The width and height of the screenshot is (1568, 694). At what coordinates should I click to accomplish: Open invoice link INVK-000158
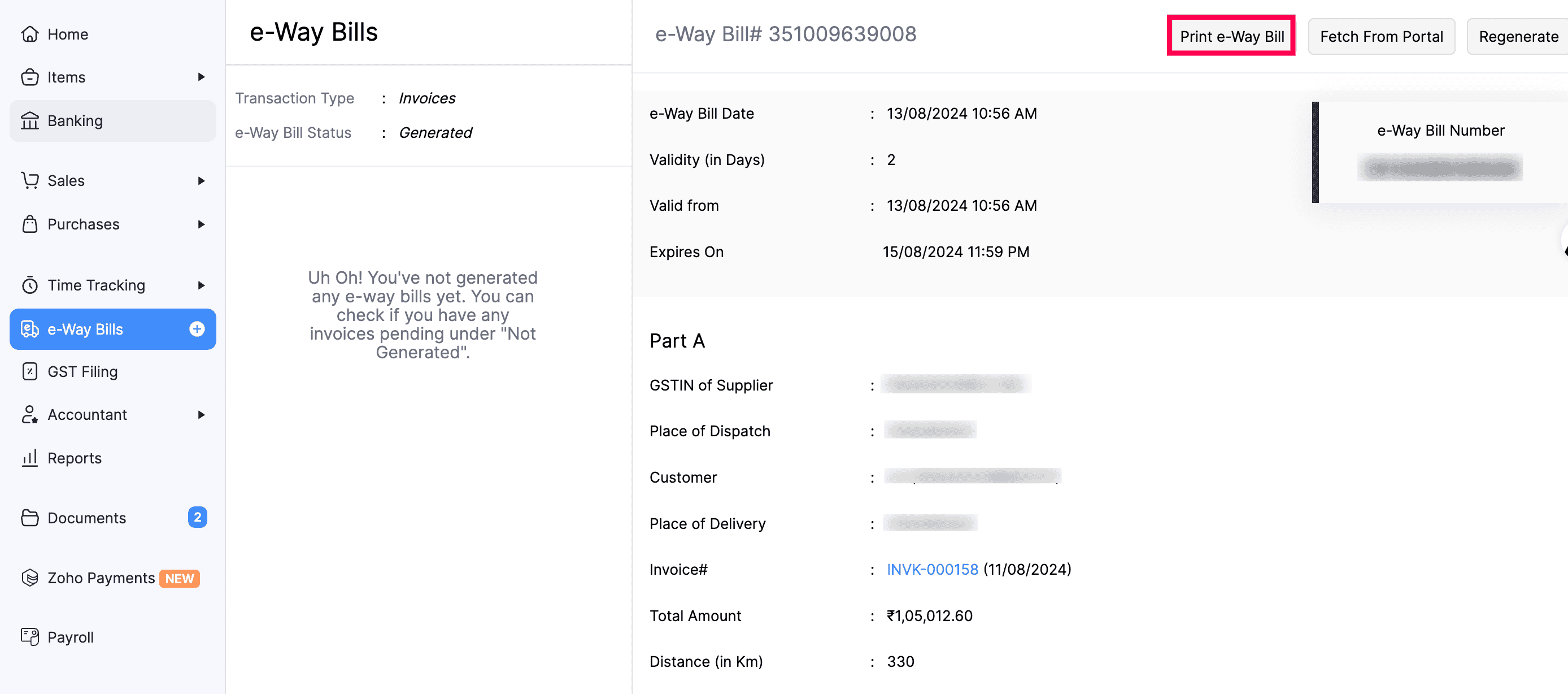click(x=932, y=569)
